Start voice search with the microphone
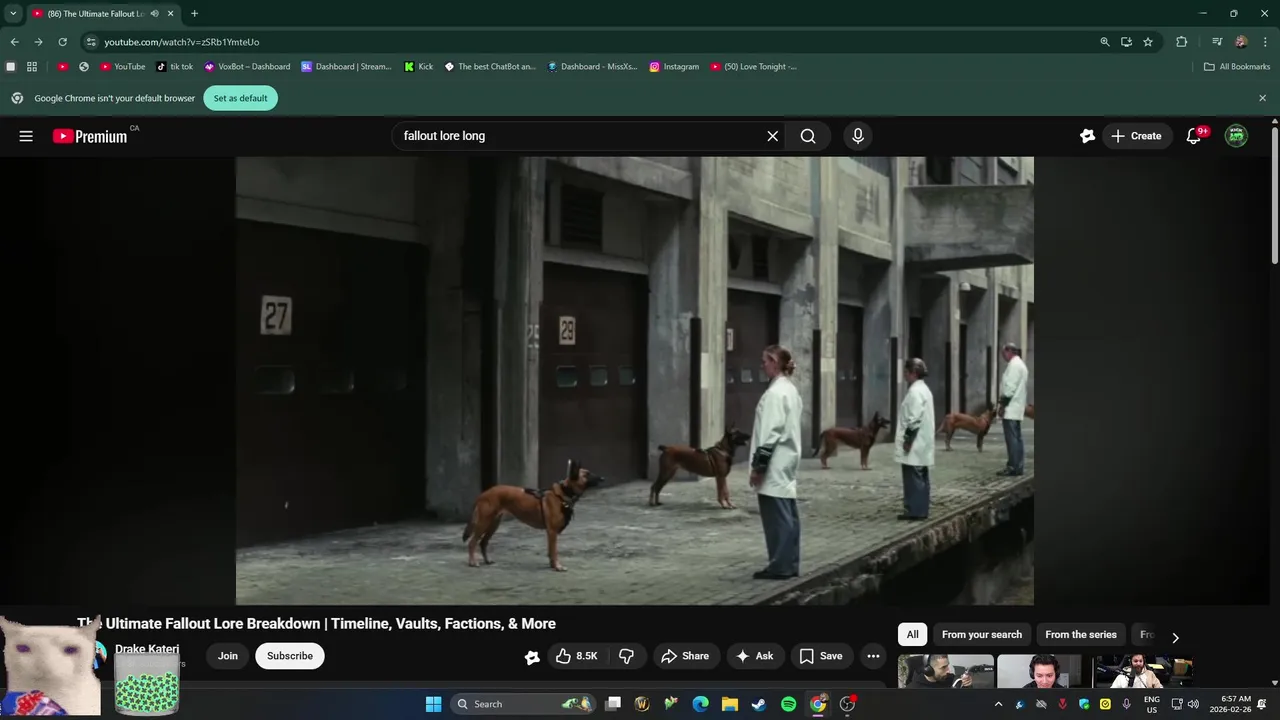The width and height of the screenshot is (1280, 720). pyautogui.click(x=857, y=136)
